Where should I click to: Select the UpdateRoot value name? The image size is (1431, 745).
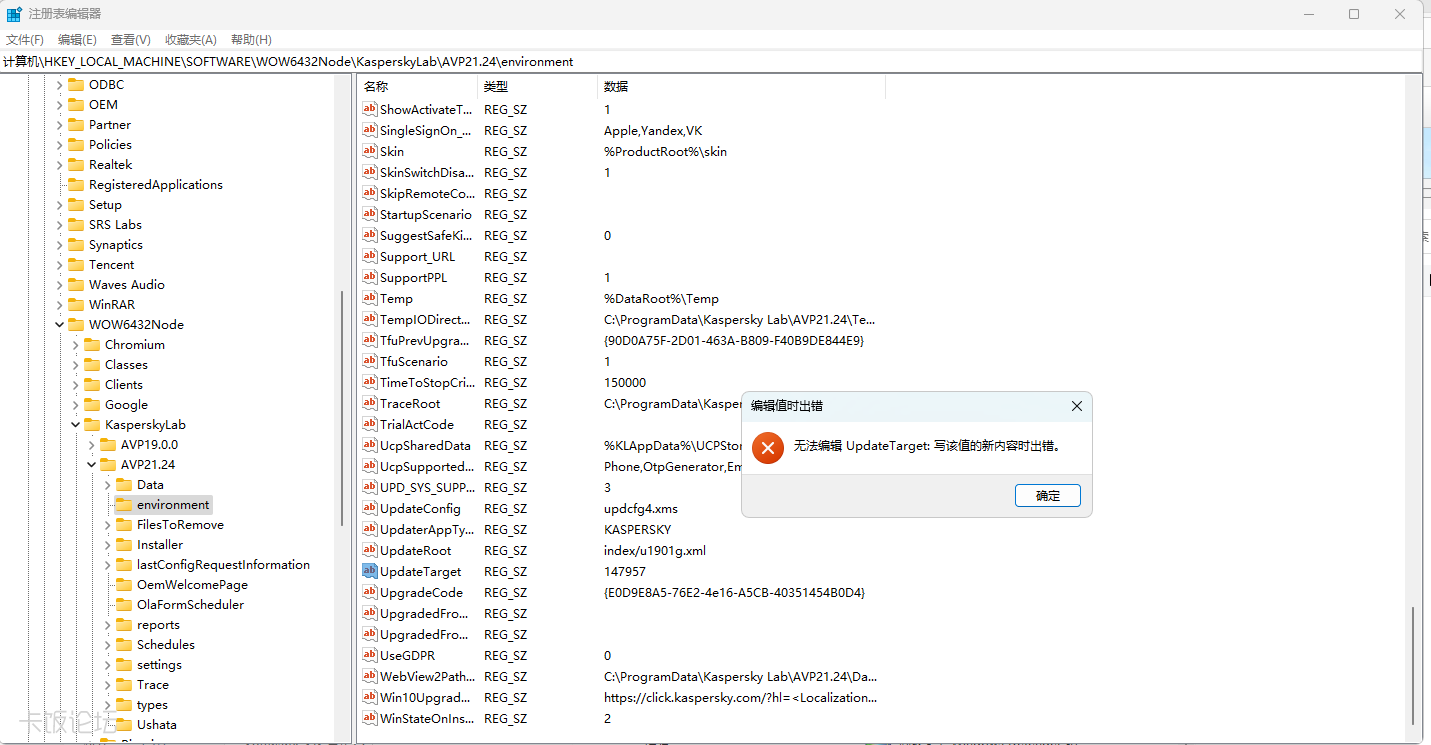click(415, 551)
